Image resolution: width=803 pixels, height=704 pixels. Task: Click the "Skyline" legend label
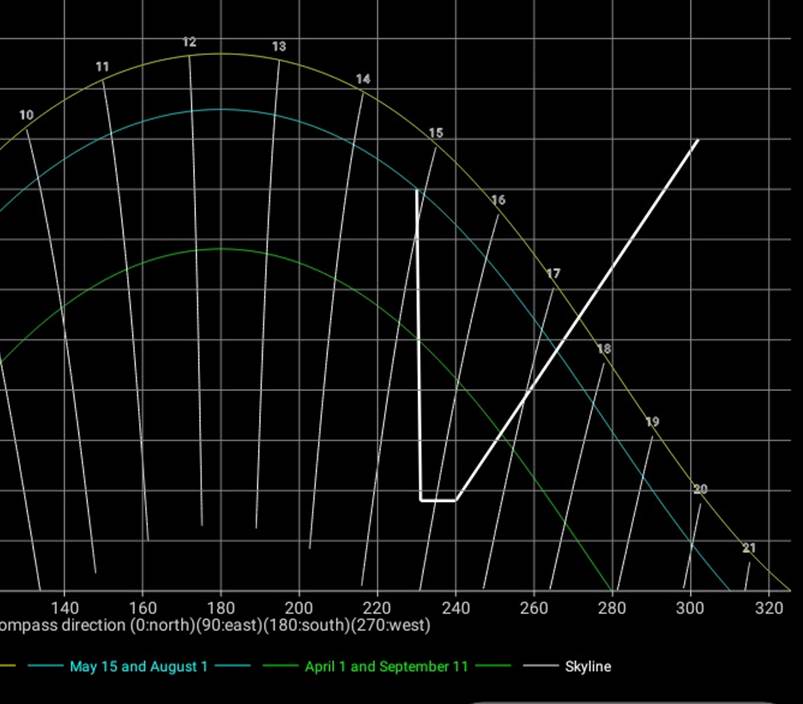pos(588,666)
